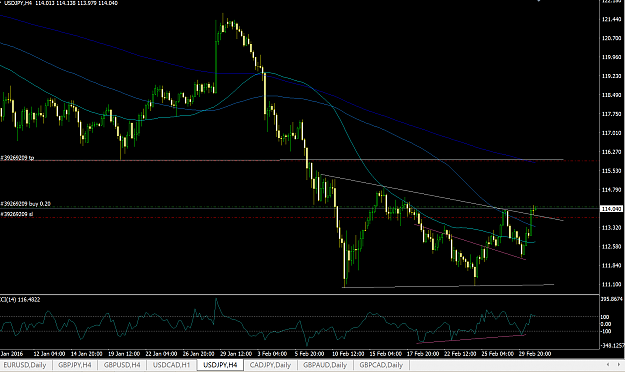Viewport: 625px width, 372px height.
Task: Click the 10 Feb 12:00 date label
Action: [x=348, y=354]
